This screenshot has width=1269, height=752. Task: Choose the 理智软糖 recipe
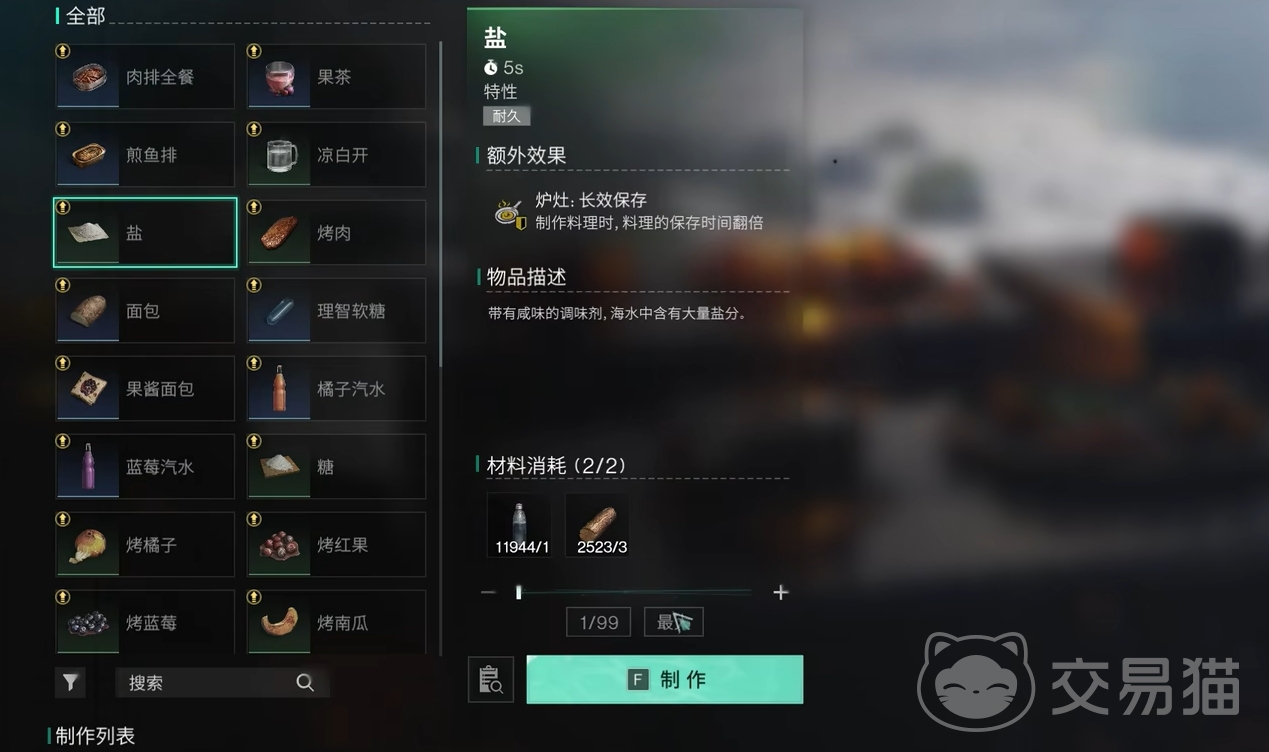click(337, 310)
